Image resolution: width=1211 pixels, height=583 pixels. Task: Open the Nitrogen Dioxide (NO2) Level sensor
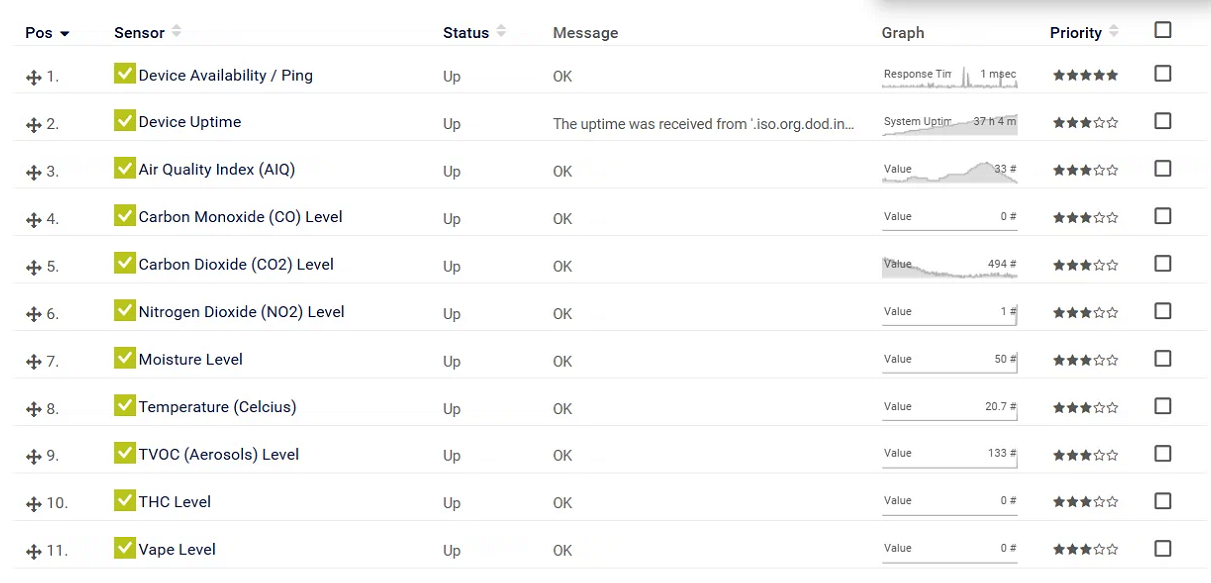[241, 312]
